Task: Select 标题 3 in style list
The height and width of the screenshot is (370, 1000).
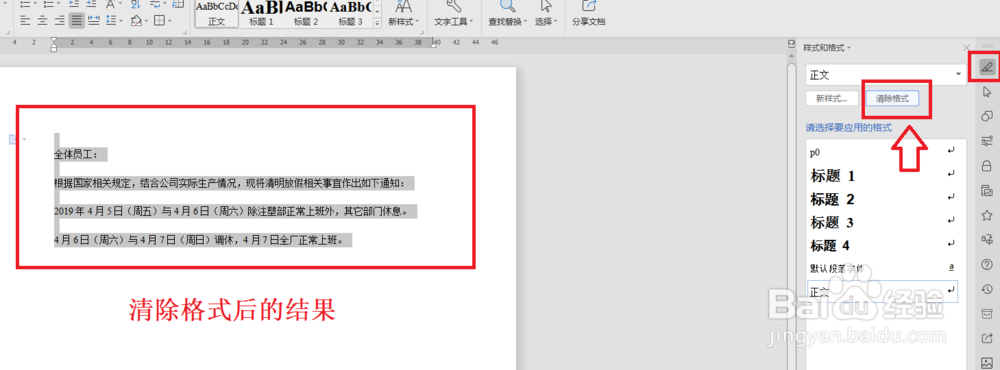Action: (883, 222)
